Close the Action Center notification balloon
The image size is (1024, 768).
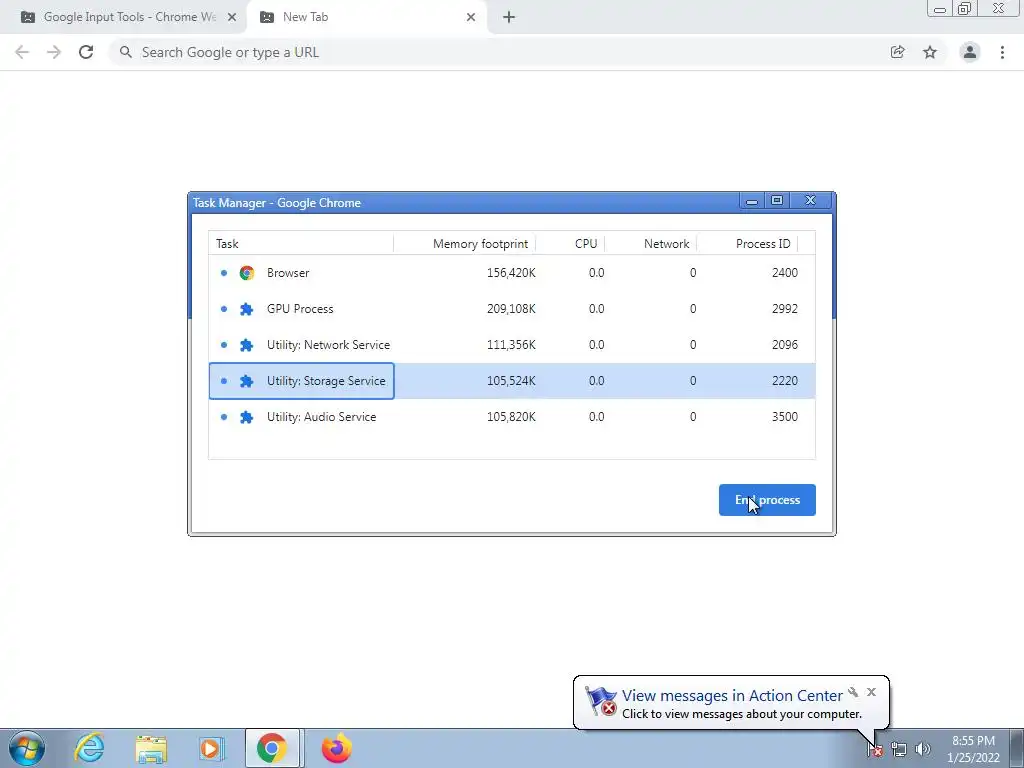click(871, 692)
